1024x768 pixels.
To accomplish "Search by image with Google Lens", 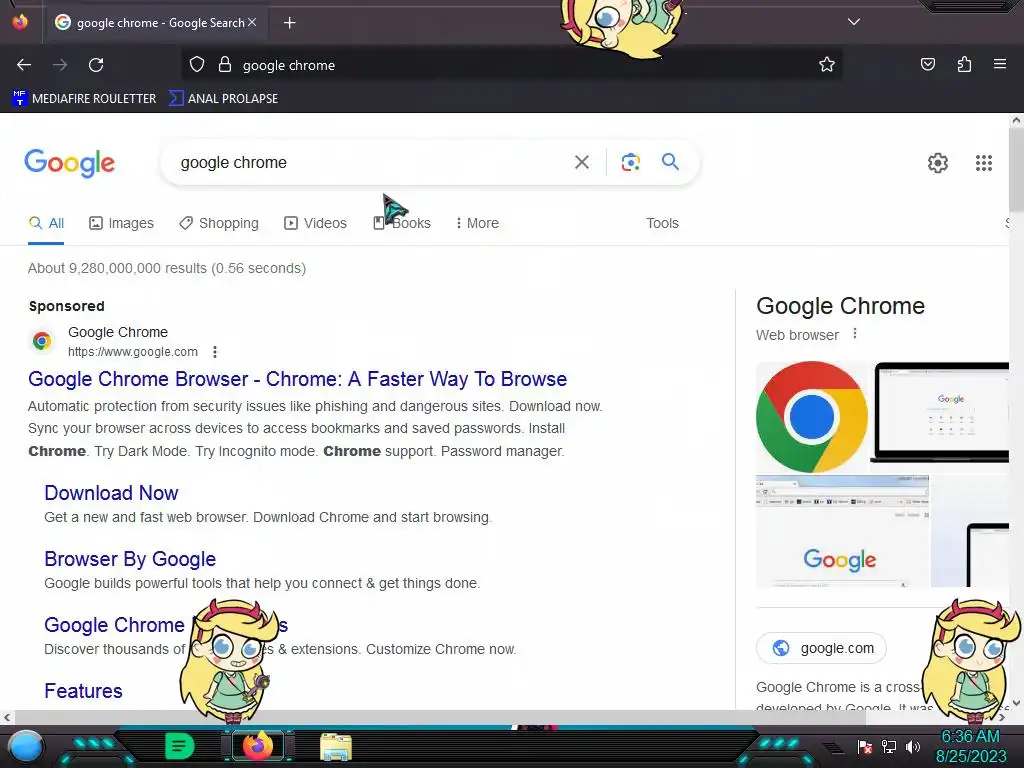I will (630, 162).
